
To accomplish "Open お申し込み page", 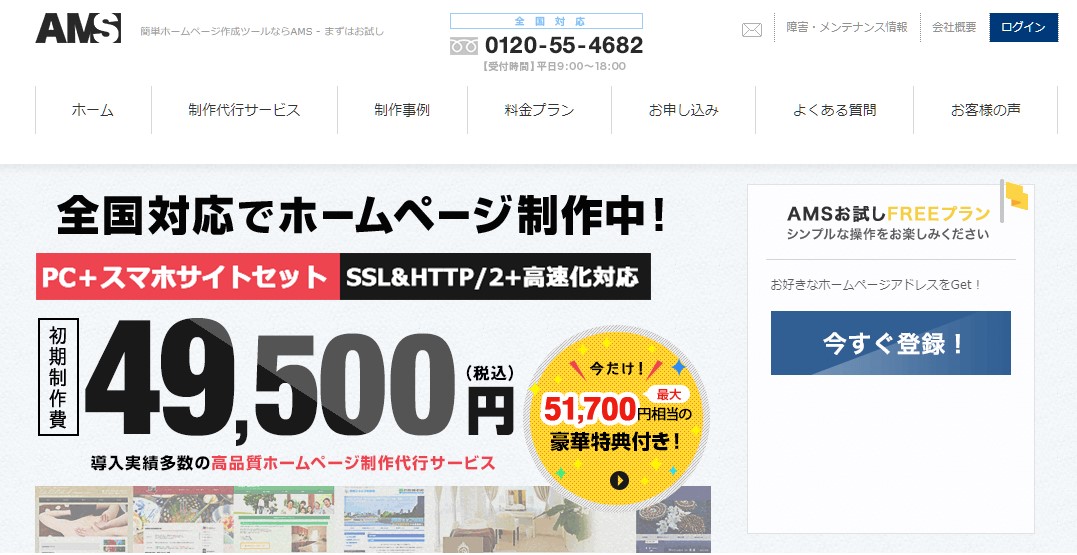I will pyautogui.click(x=683, y=110).
